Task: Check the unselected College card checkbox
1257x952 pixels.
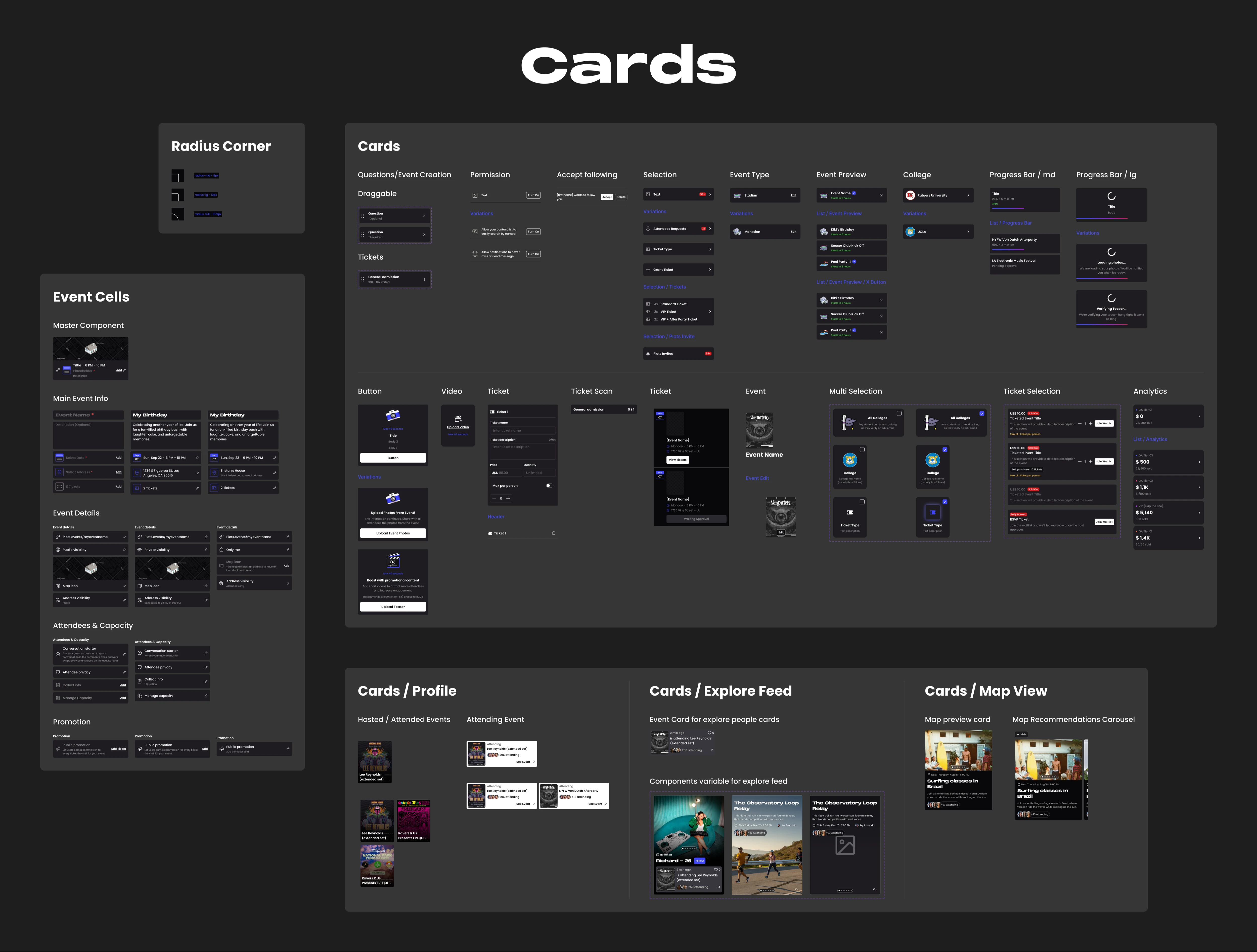Action: 862,449
